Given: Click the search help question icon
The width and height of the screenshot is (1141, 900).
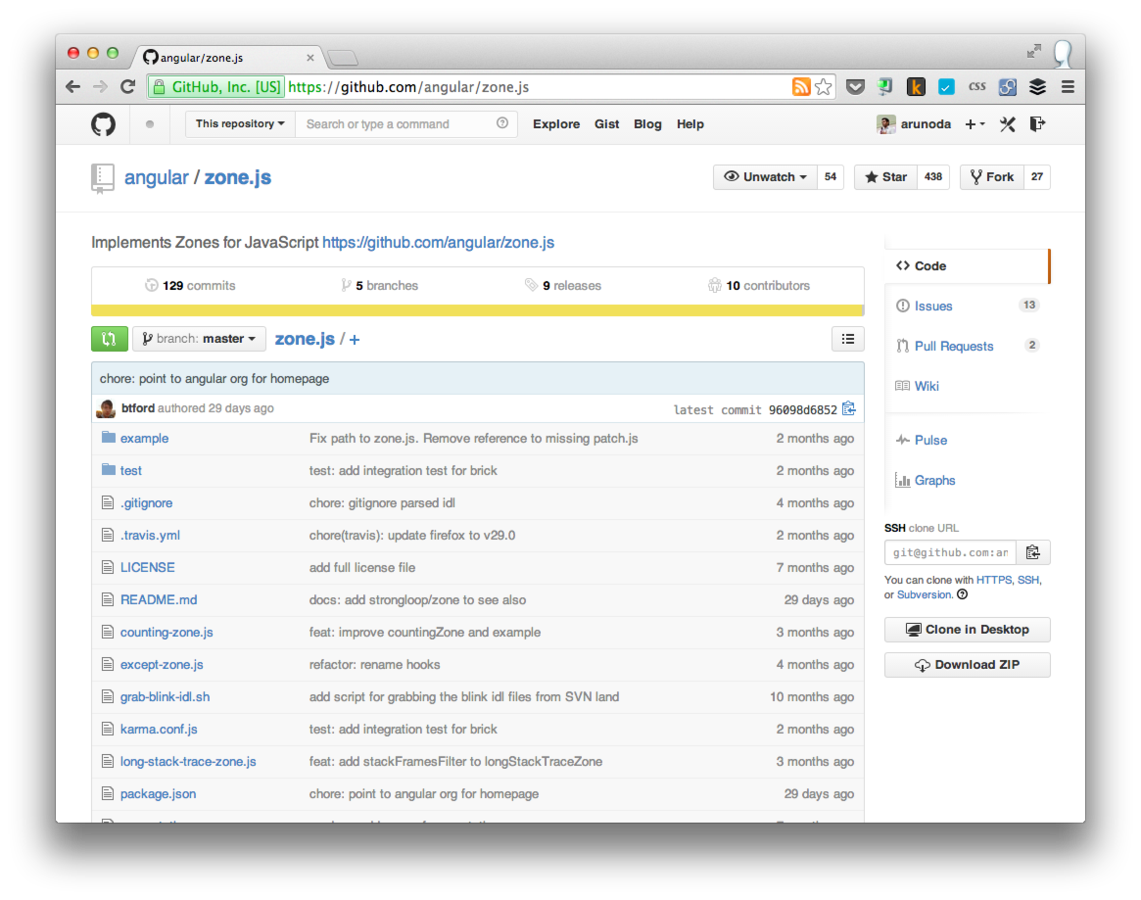Looking at the screenshot, I should (x=502, y=124).
